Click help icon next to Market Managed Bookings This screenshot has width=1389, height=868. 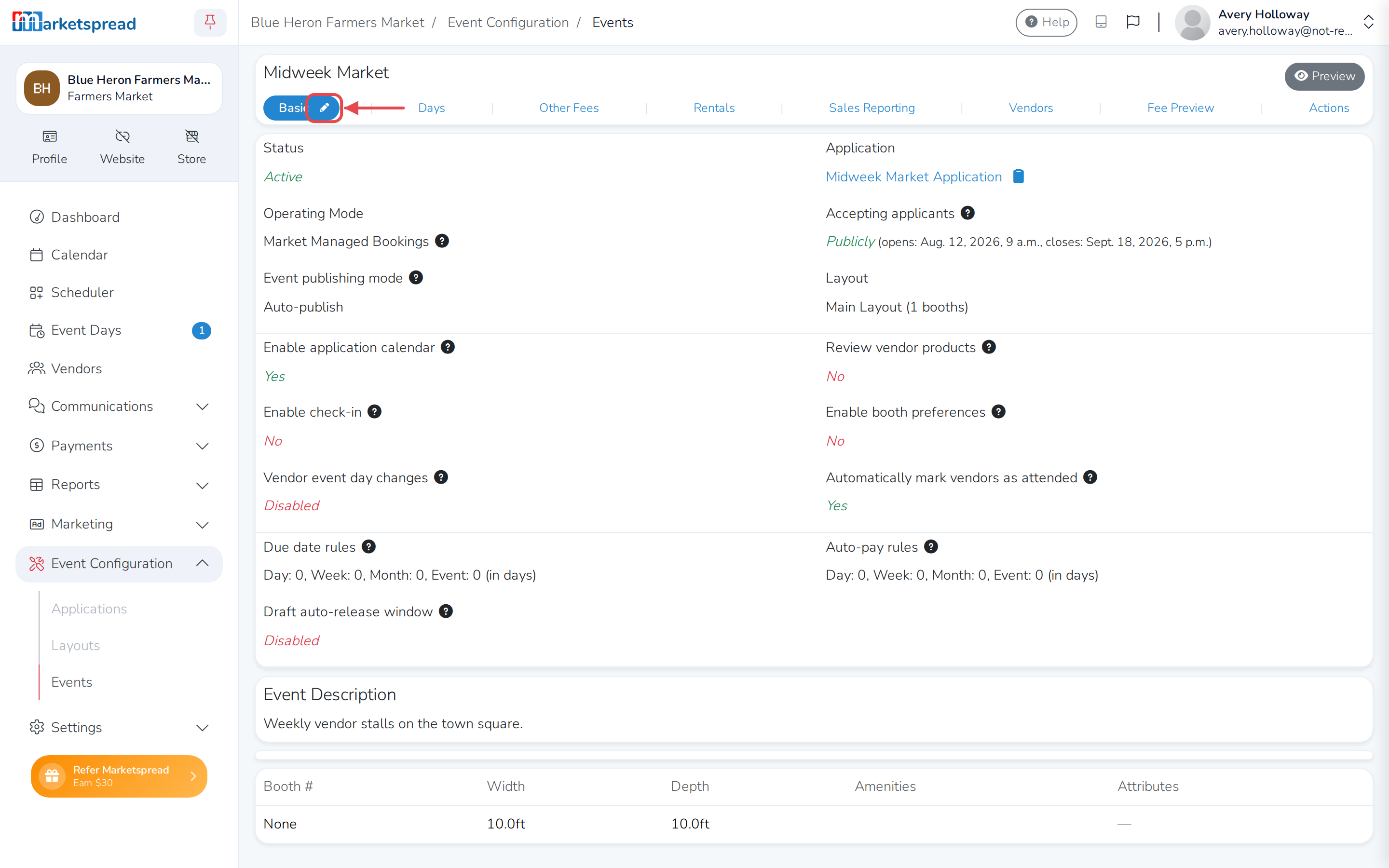[x=442, y=241]
